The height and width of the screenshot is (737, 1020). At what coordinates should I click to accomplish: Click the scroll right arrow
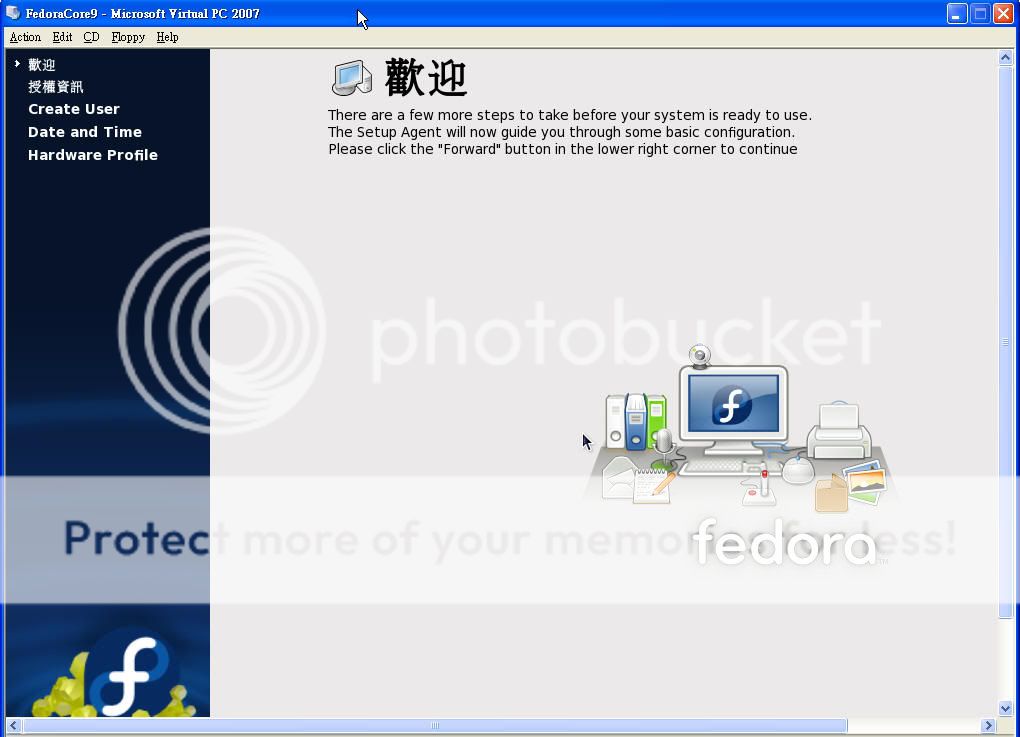point(988,725)
